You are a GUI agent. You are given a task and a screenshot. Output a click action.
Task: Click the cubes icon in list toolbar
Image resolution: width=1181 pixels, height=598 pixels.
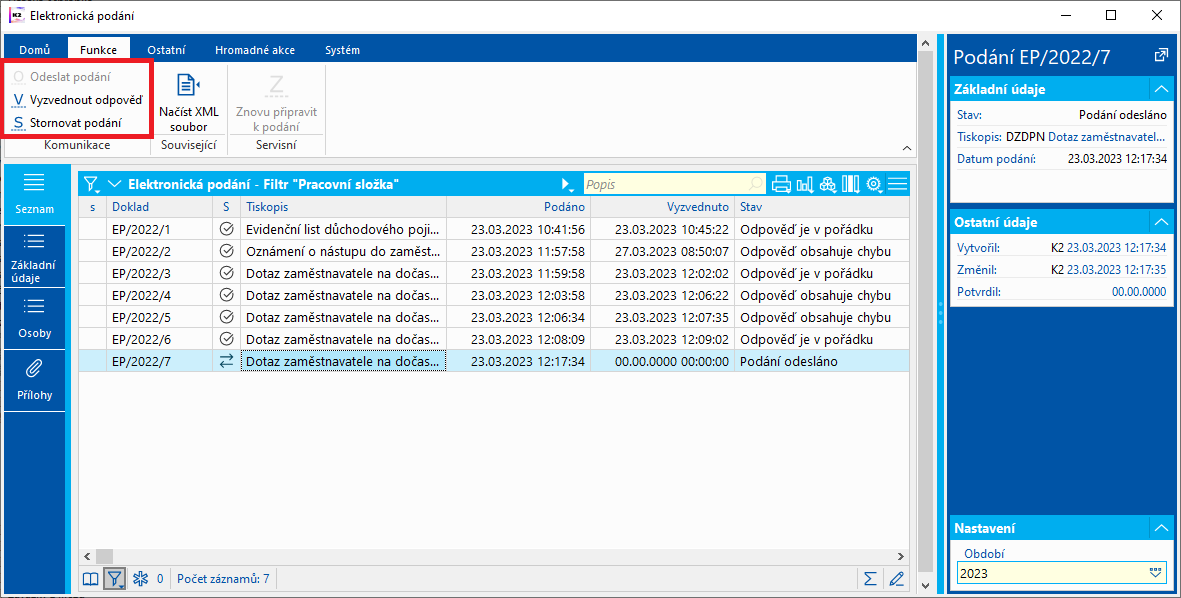828,184
